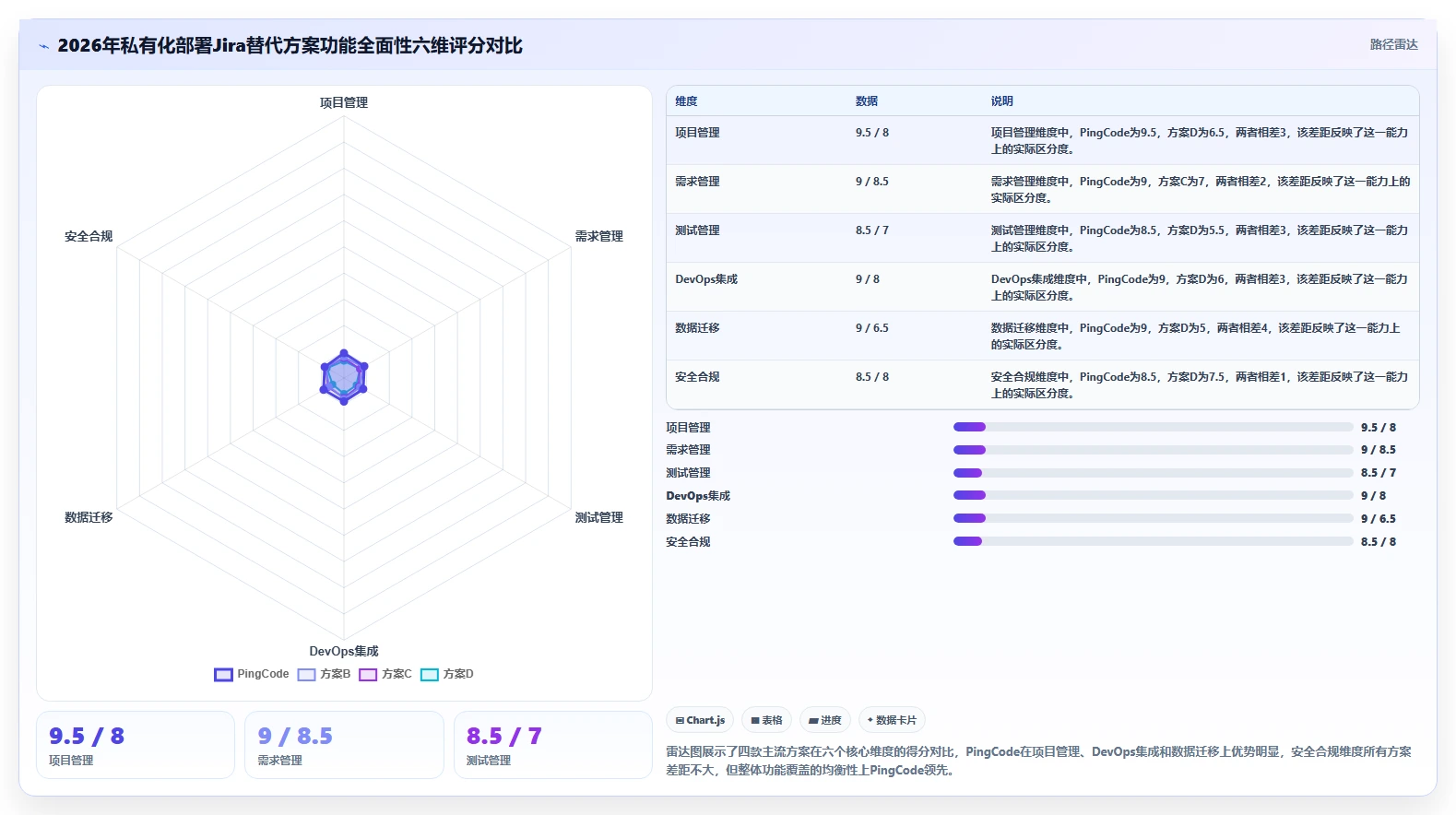This screenshot has height=815, width=1456.
Task: Click the 数据卡片 tag
Action: [x=892, y=720]
